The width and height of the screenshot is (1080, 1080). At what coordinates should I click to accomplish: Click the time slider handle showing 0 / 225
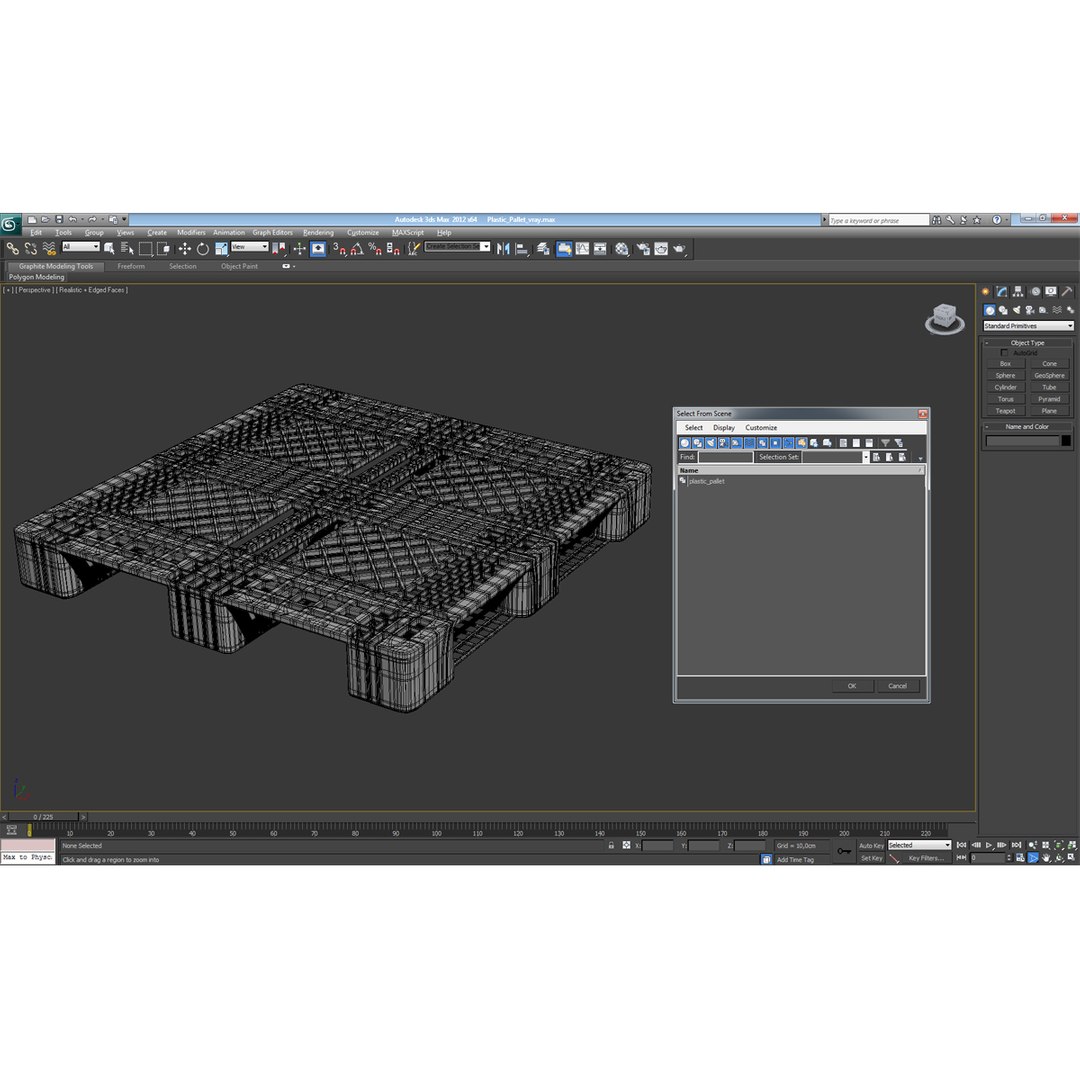(43, 817)
